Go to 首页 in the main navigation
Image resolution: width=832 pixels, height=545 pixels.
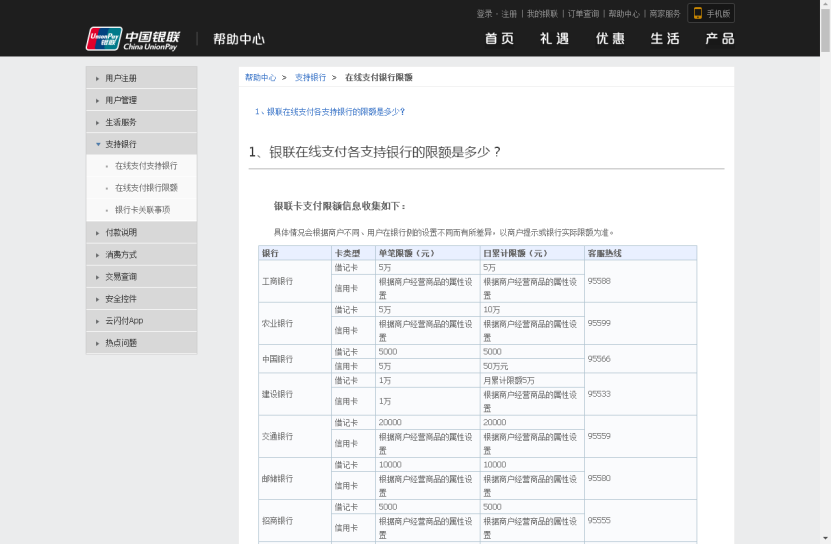click(499, 39)
